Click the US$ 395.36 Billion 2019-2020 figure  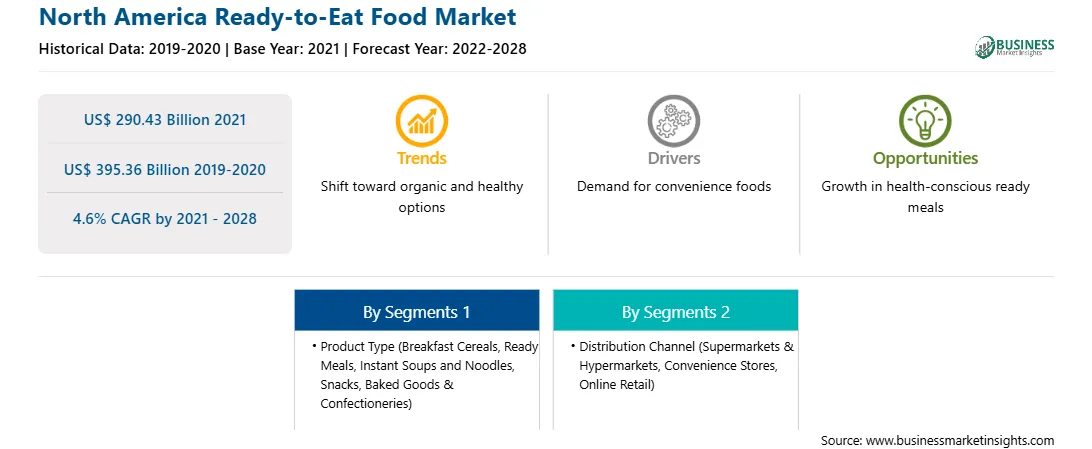point(165,169)
